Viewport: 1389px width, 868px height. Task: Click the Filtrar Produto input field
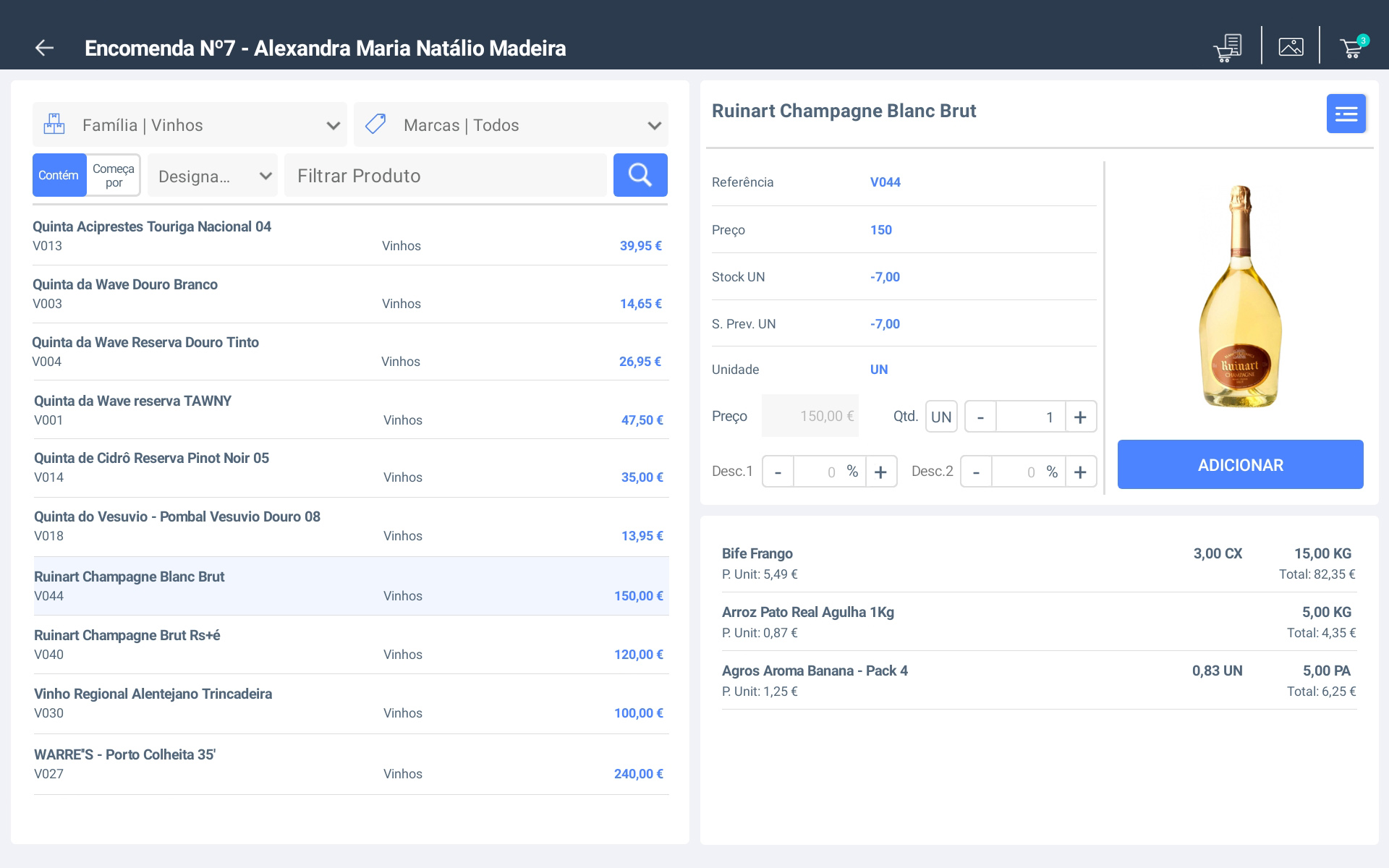tap(445, 176)
